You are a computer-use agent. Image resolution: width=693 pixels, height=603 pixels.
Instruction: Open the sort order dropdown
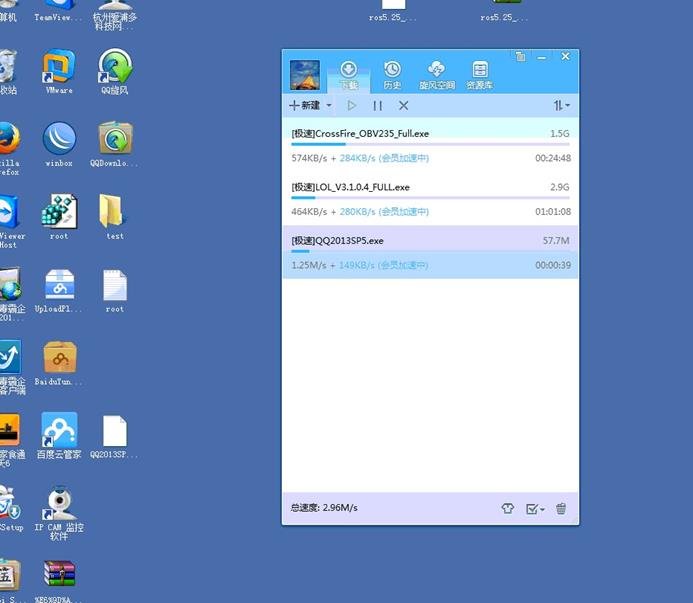click(x=561, y=105)
